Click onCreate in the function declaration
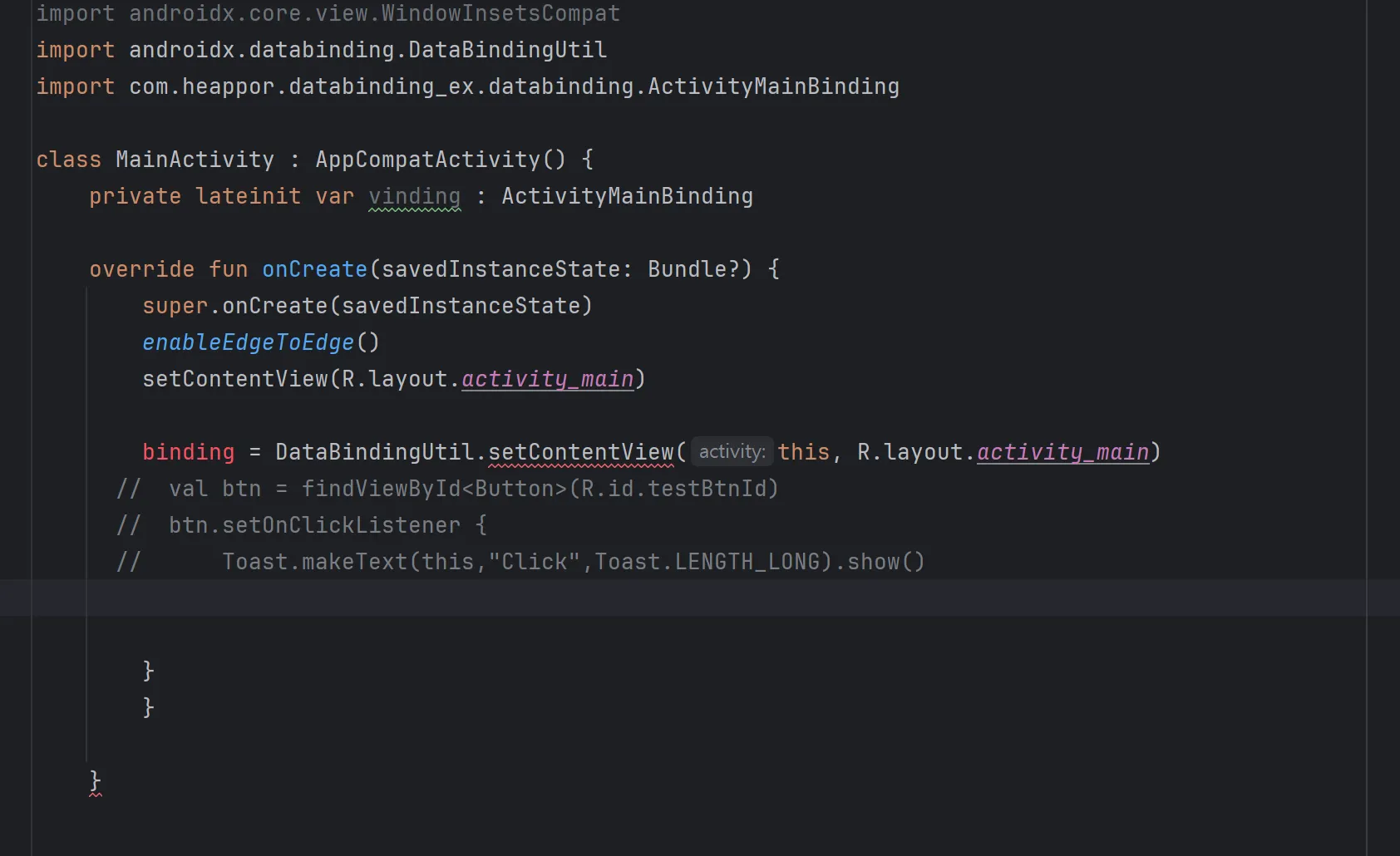1400x856 pixels. pyautogui.click(x=315, y=269)
